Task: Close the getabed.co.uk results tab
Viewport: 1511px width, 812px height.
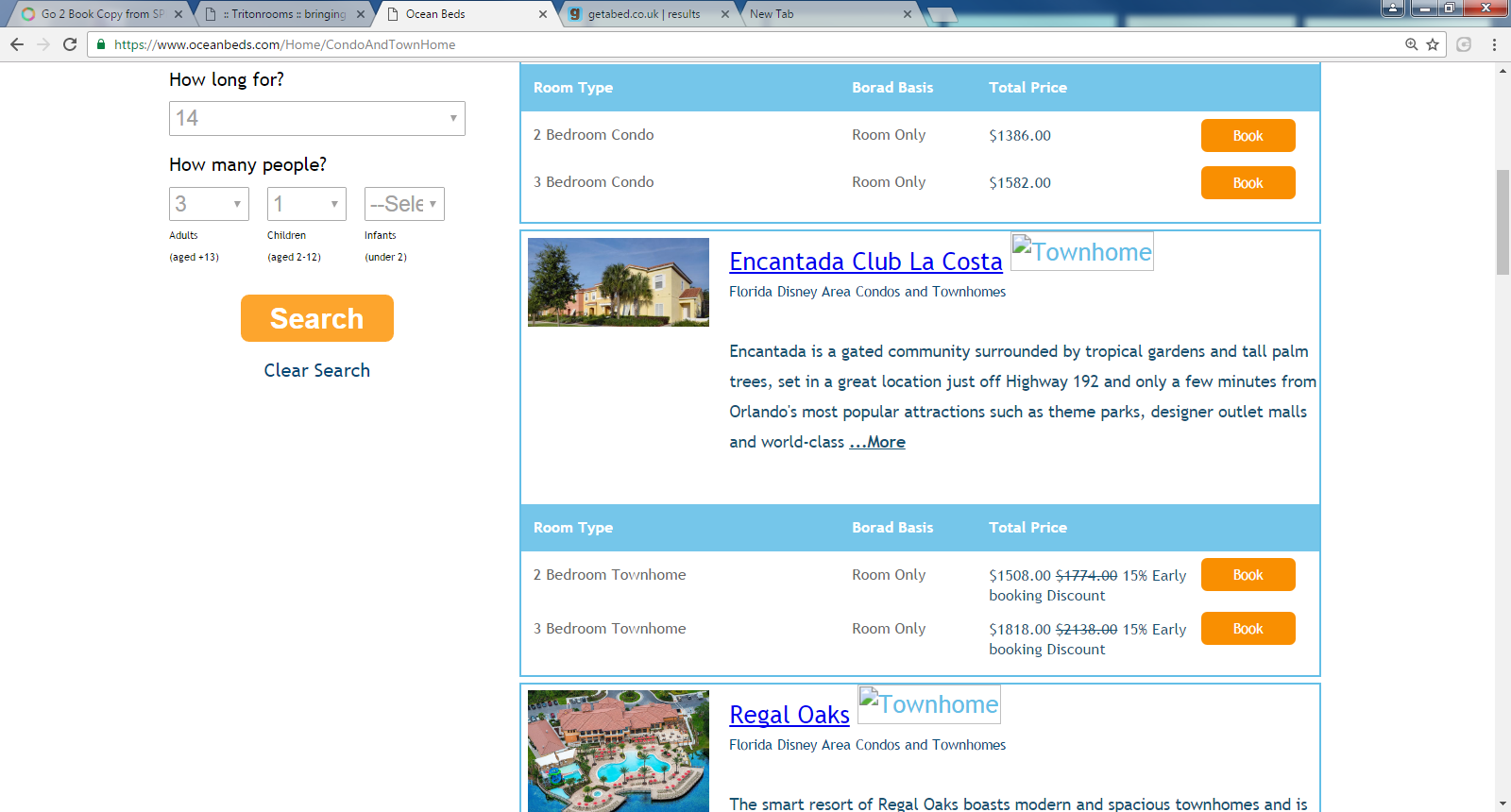Action: [x=725, y=14]
